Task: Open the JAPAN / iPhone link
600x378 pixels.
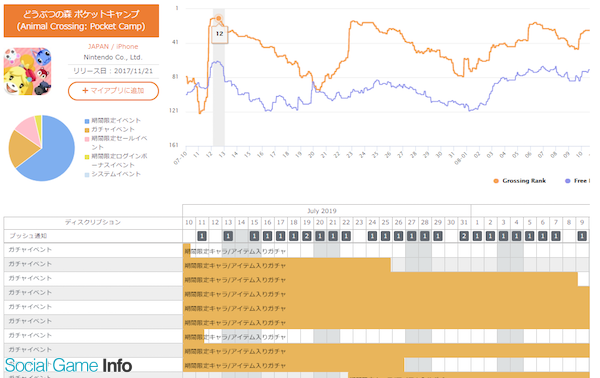Action: coord(113,46)
